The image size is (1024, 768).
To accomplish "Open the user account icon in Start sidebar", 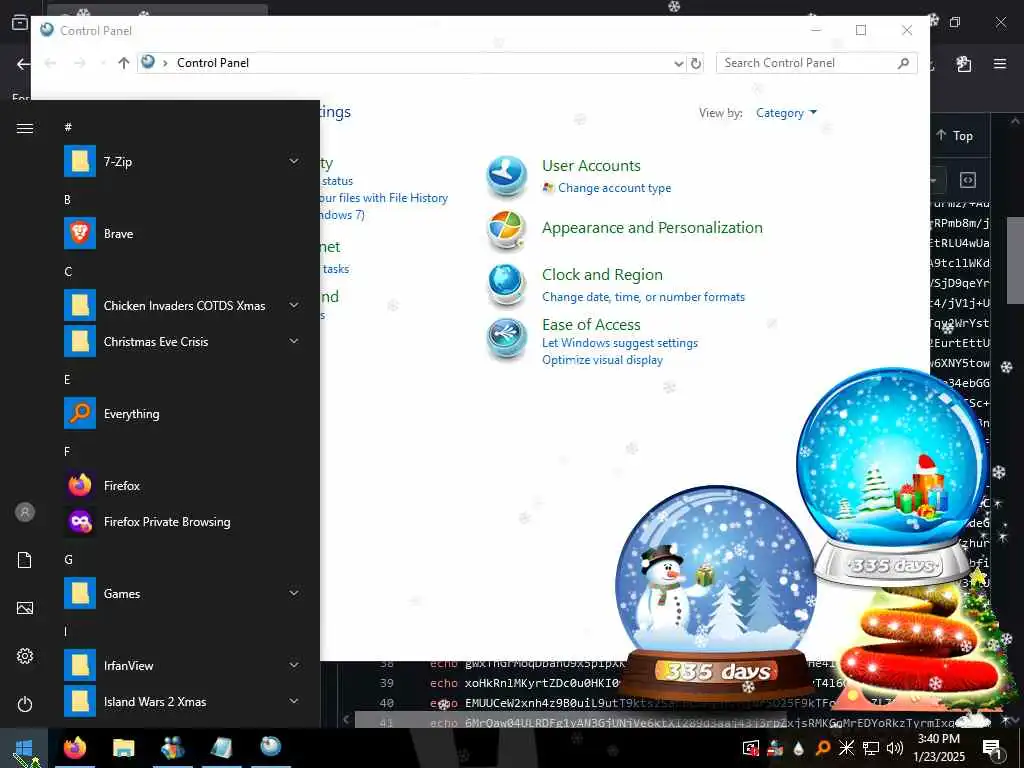I will (x=25, y=512).
